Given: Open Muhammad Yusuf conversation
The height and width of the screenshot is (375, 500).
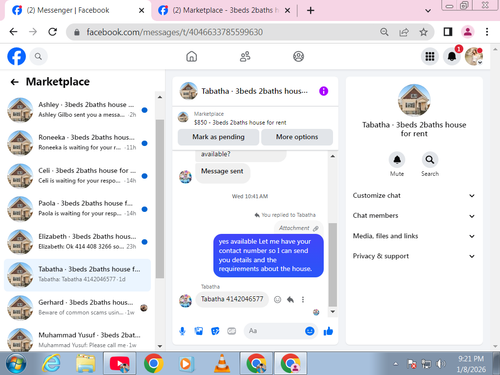Looking at the screenshot, I should coord(77,339).
